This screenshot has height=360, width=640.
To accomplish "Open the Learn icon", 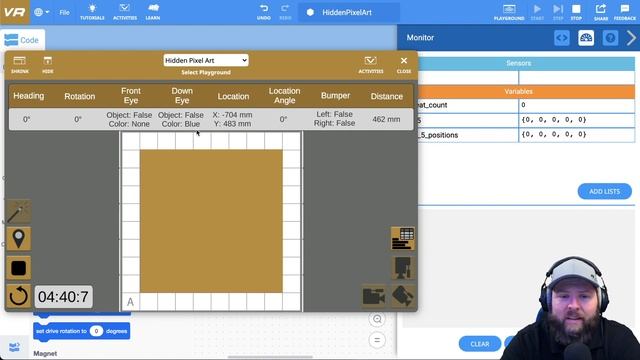I will 153,12.
